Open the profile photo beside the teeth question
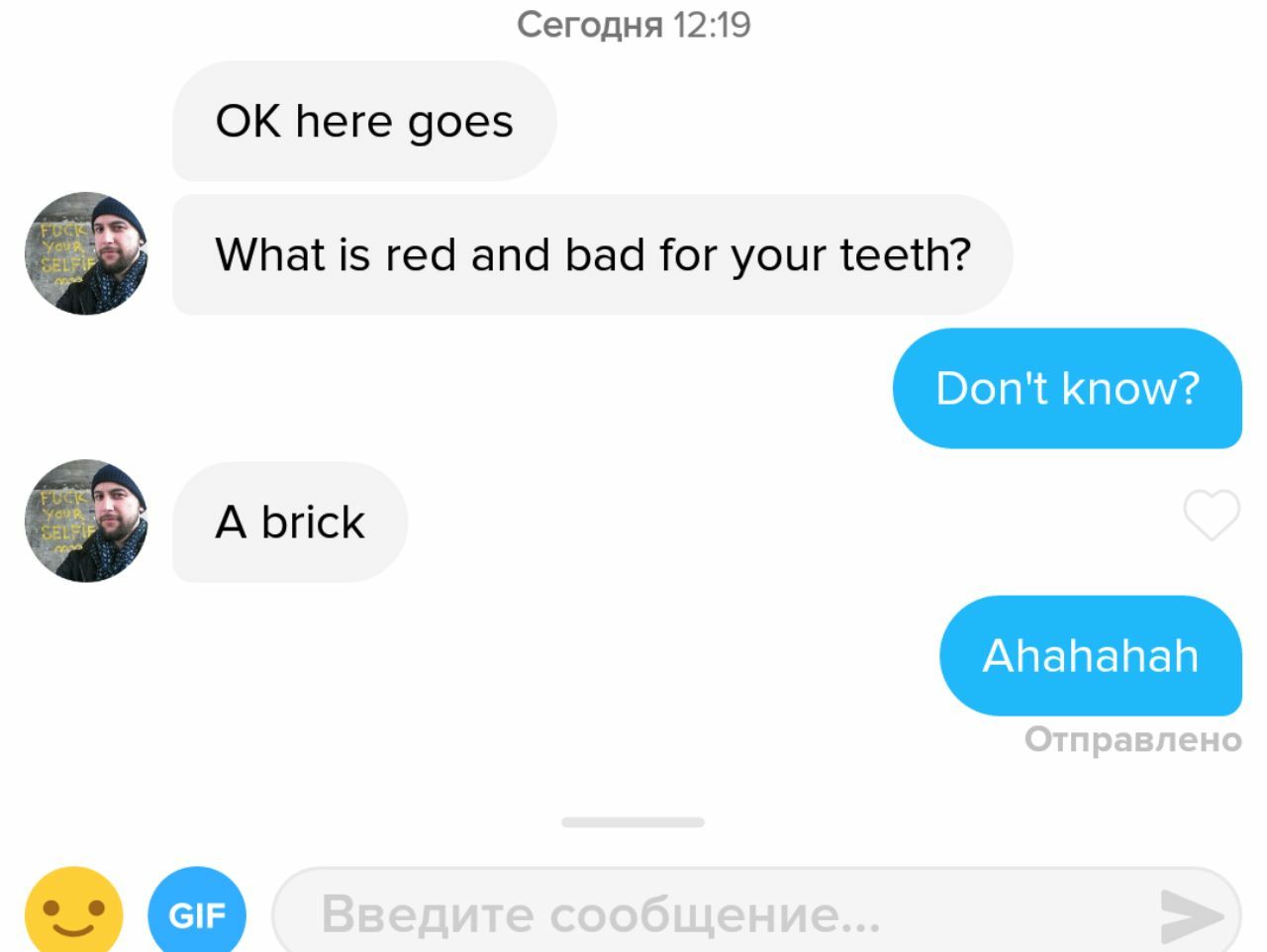1267x952 pixels. coord(86,253)
